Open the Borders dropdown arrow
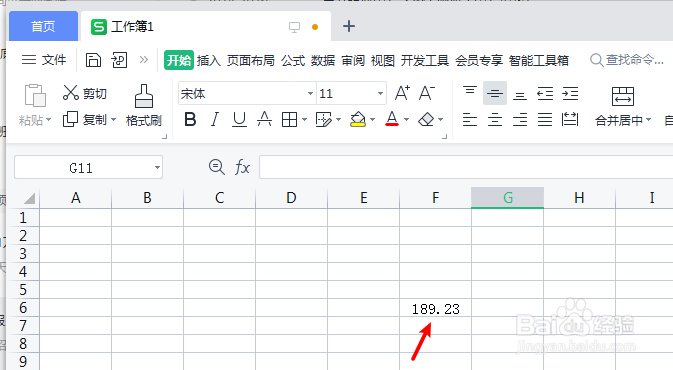 click(304, 119)
